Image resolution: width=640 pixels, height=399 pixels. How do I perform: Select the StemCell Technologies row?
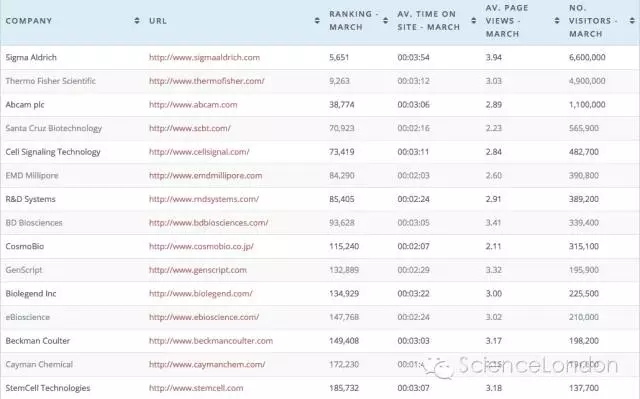[320, 388]
